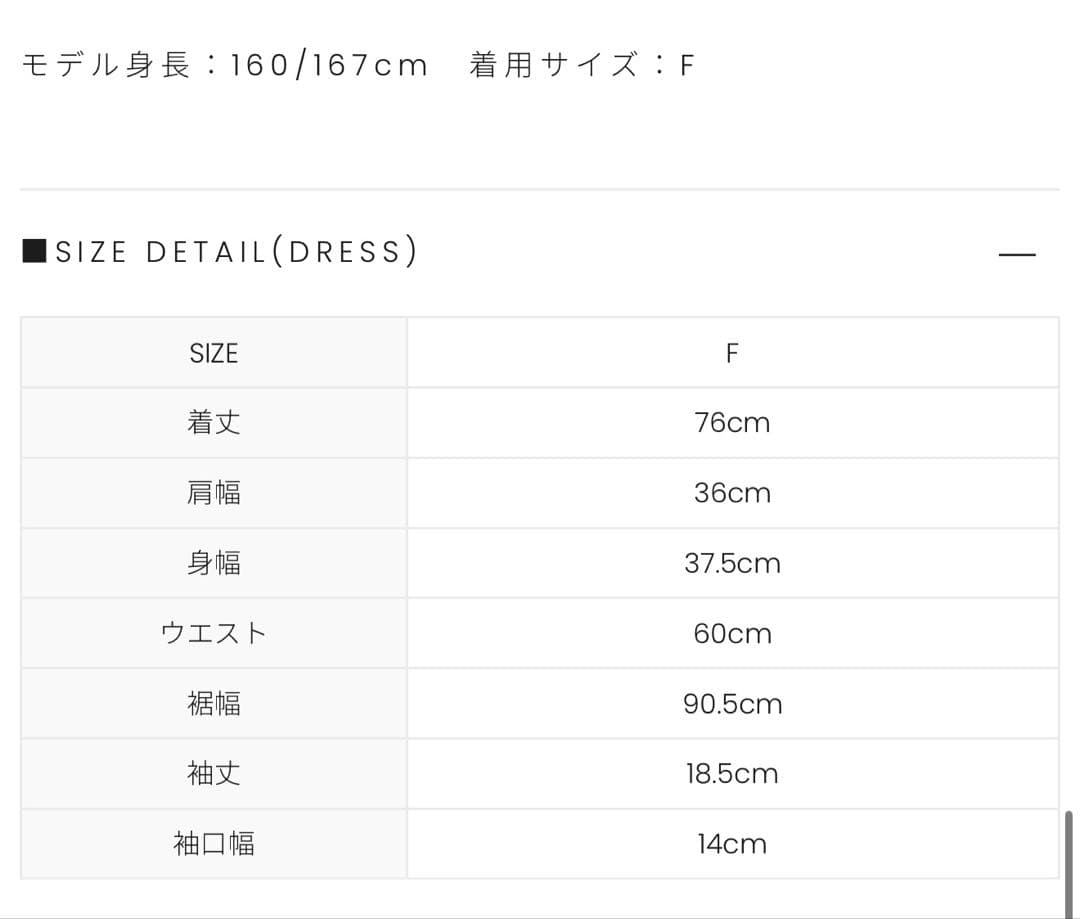Click the 身幅 row label

pos(214,563)
